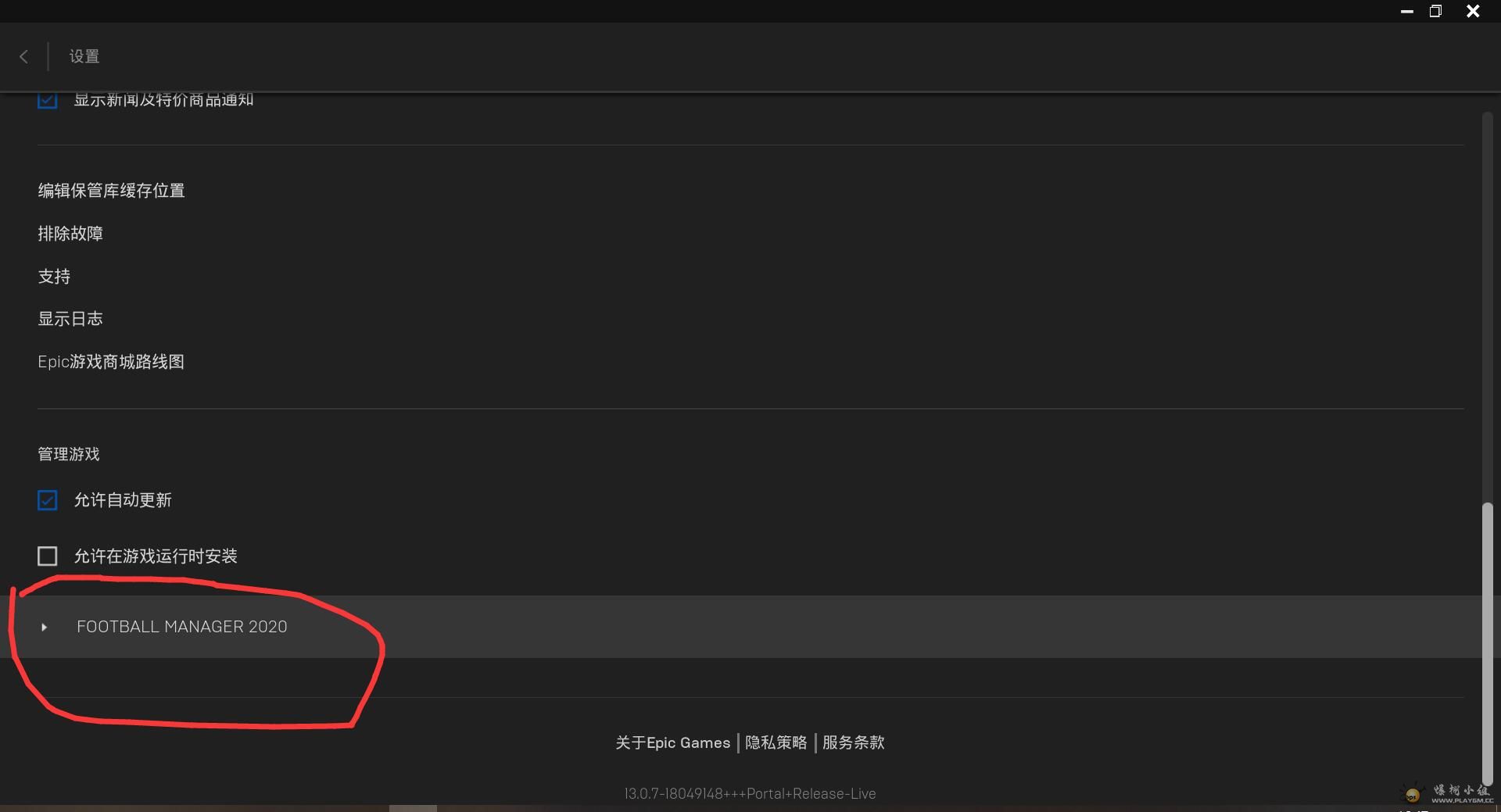
Task: Select Show Logs (显示日志)
Action: [70, 319]
